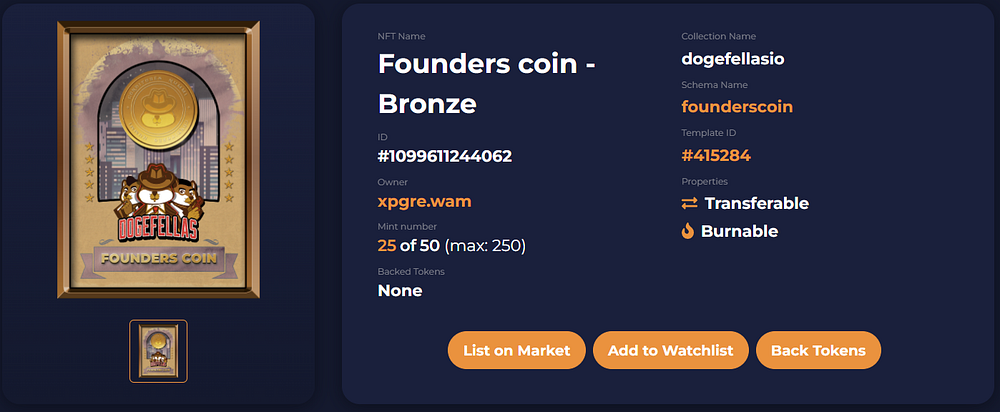Click the Transferable arrows icon
Viewport: 1000px width, 412px height.
(689, 203)
